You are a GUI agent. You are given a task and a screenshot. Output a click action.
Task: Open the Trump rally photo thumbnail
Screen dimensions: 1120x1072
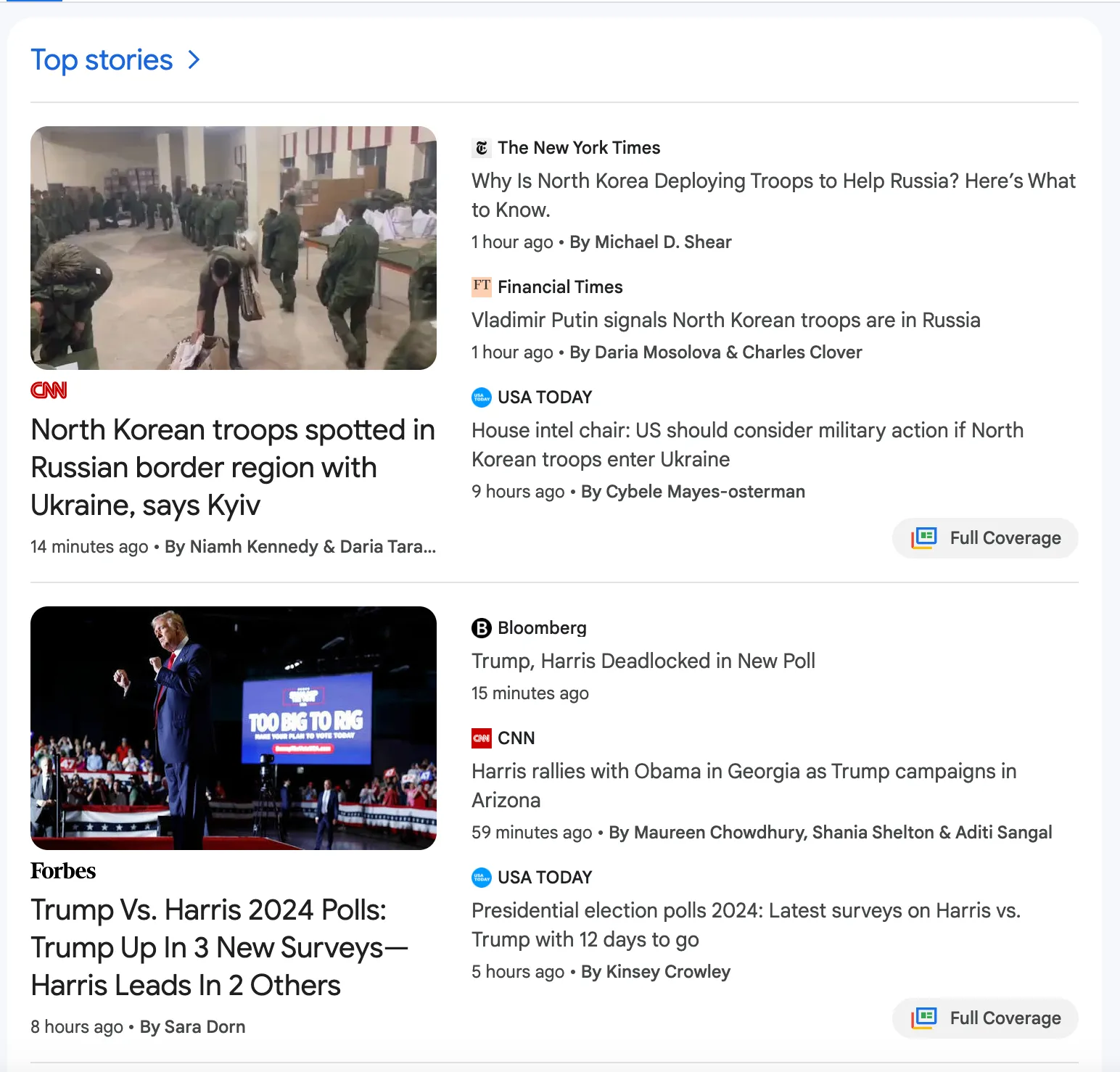[234, 728]
